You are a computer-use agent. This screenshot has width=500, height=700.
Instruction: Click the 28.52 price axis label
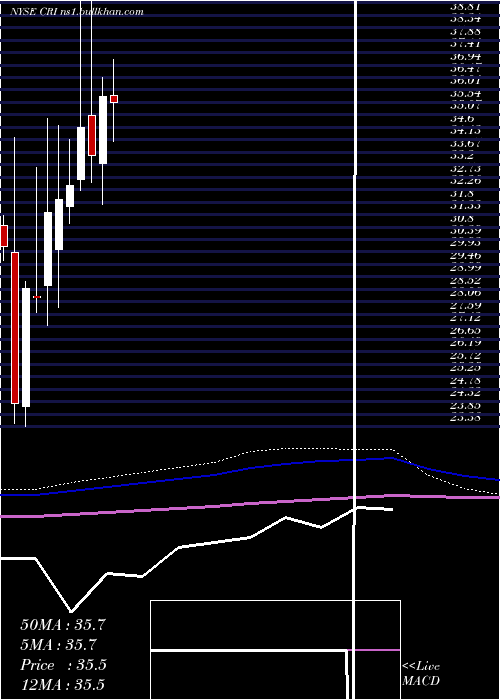(x=465, y=281)
